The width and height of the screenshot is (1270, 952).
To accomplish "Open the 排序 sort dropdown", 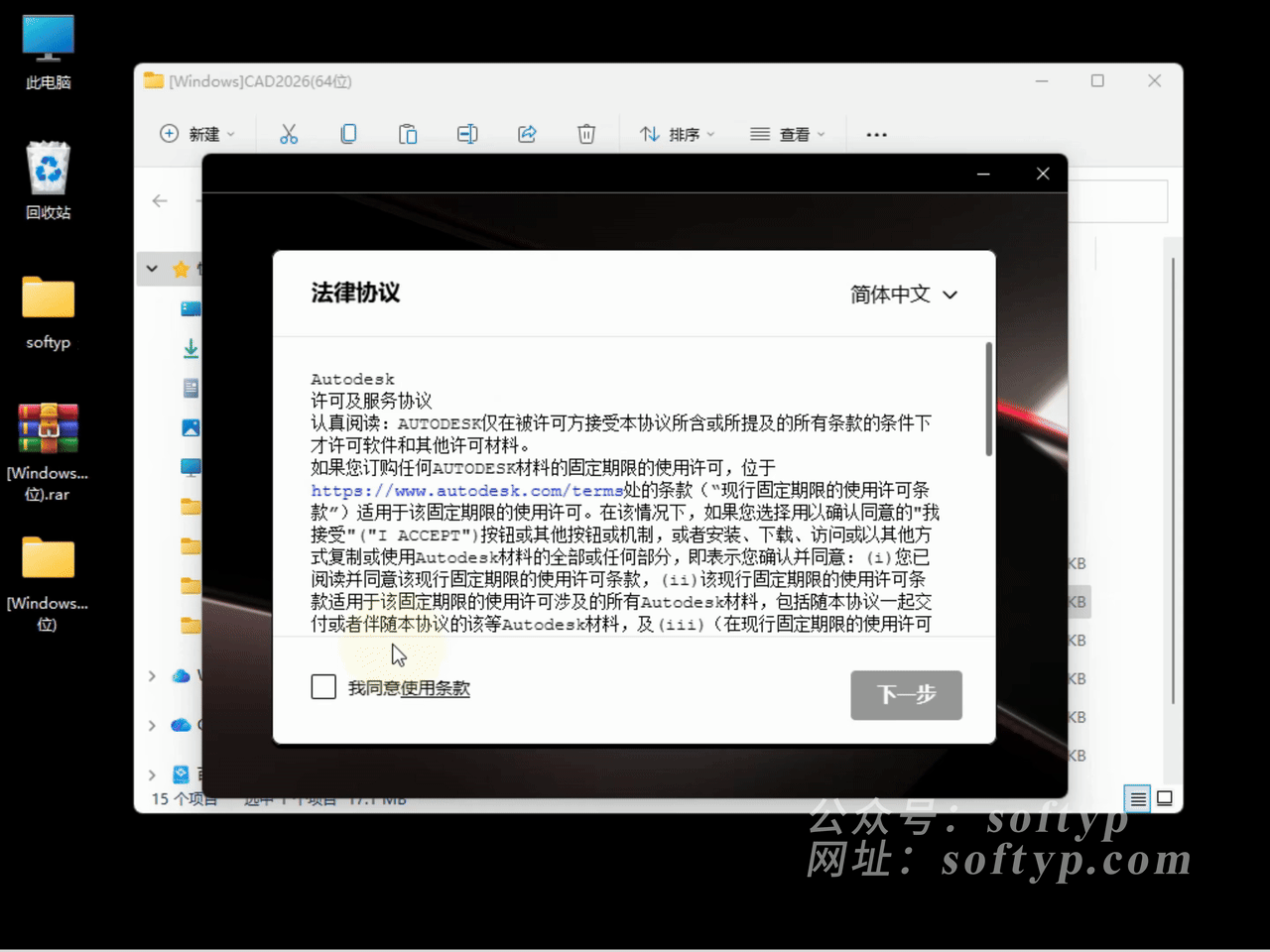I will [x=677, y=134].
